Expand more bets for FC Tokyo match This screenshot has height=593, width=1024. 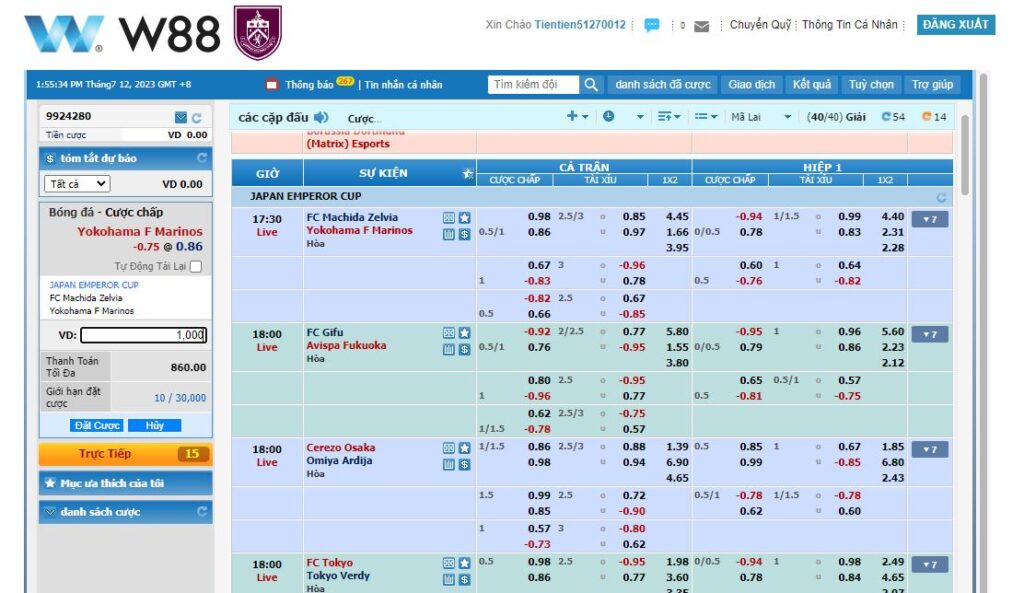tap(930, 564)
